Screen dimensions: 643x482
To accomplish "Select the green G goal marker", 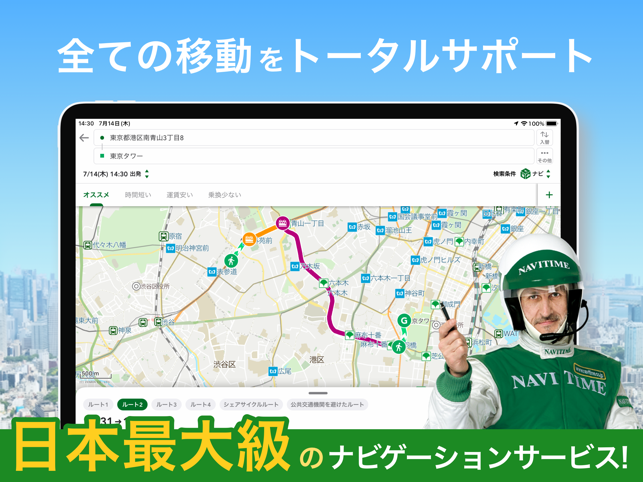I will pos(404,320).
